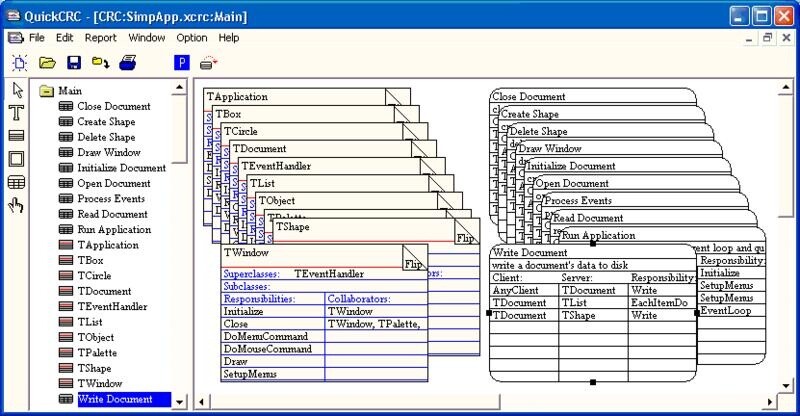This screenshot has width=800, height=416.
Task: Click the canvas horizontal scrollbar thumb
Action: point(354,402)
